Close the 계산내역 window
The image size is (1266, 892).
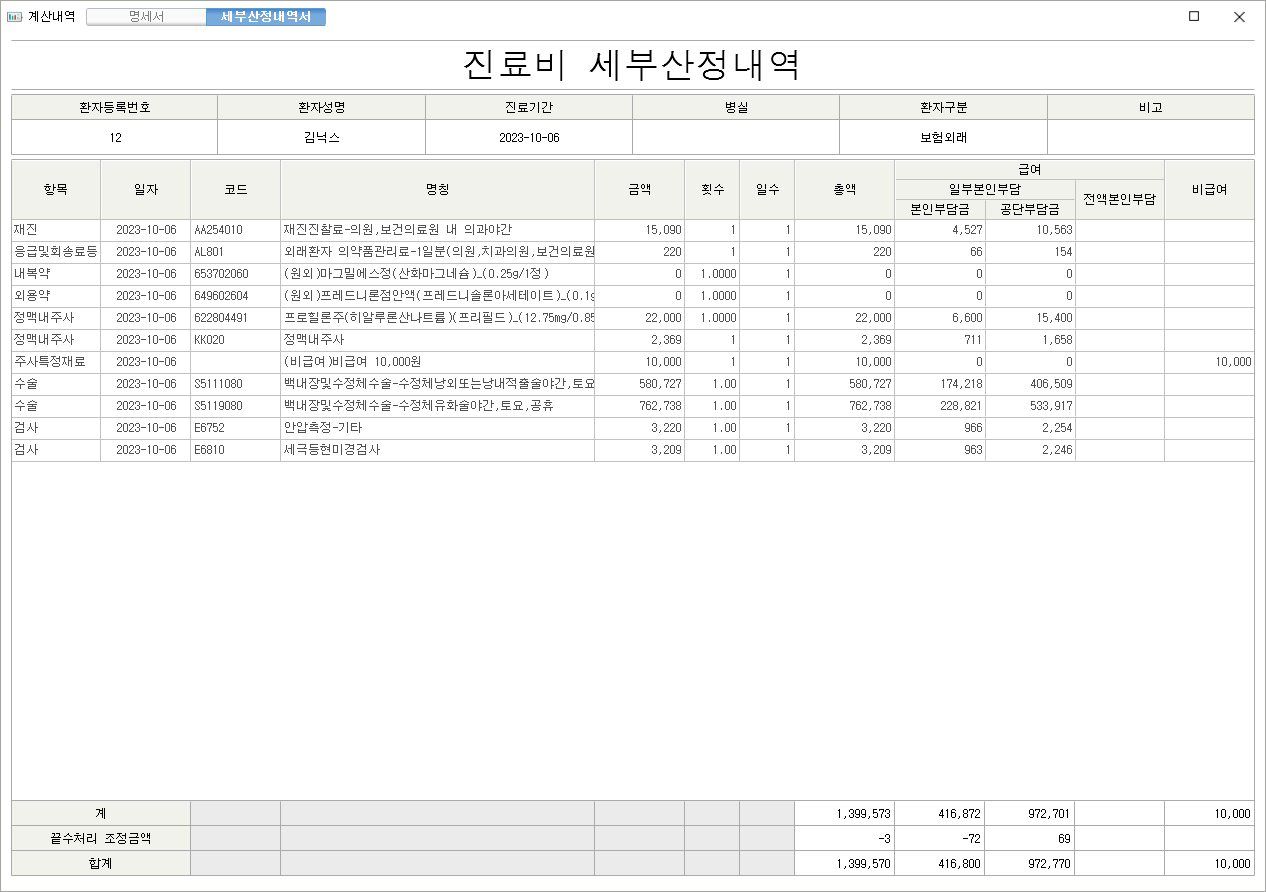1239,17
